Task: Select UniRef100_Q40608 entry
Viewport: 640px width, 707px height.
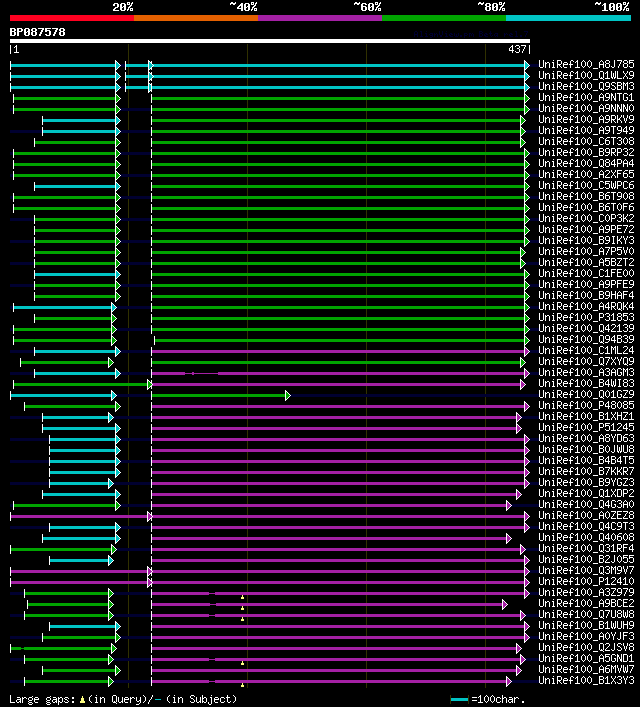Action: pos(586,537)
